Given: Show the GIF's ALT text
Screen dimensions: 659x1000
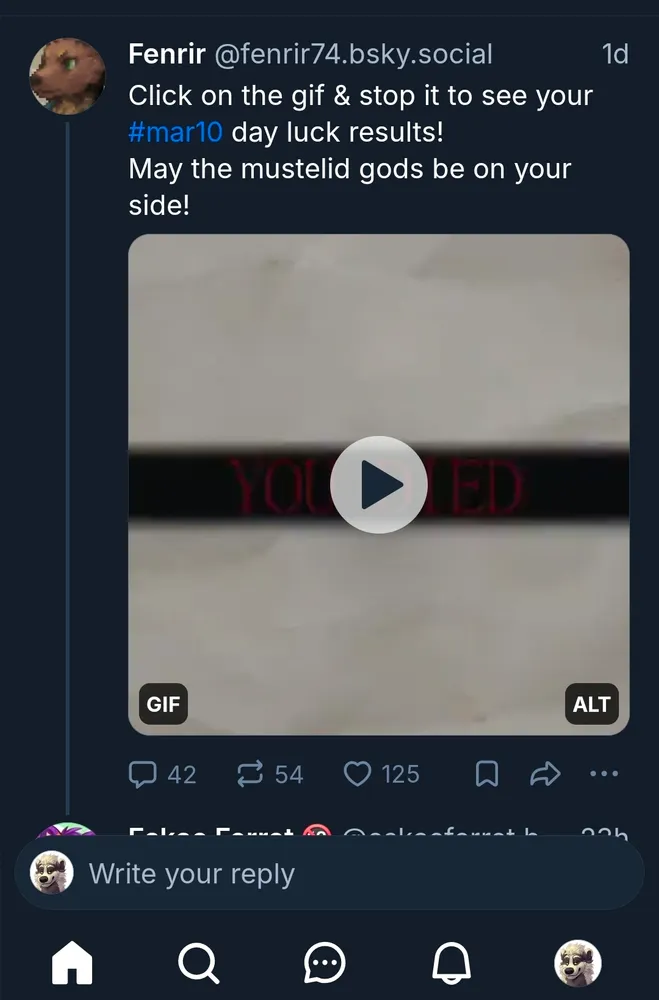Looking at the screenshot, I should tap(591, 704).
